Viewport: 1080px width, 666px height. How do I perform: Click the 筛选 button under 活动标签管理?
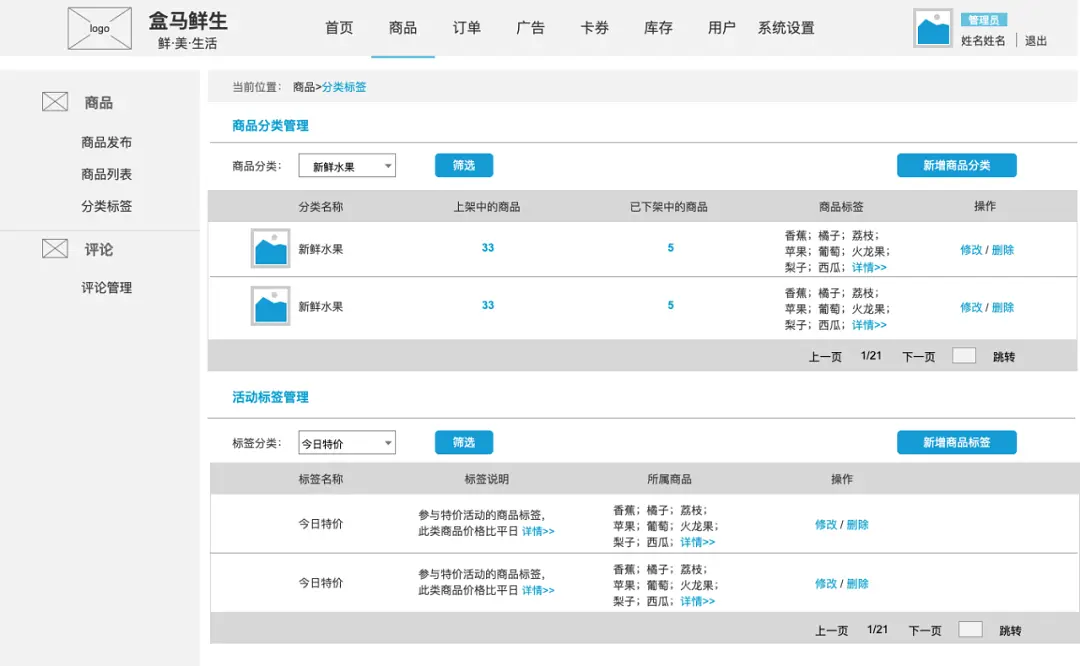click(x=463, y=442)
